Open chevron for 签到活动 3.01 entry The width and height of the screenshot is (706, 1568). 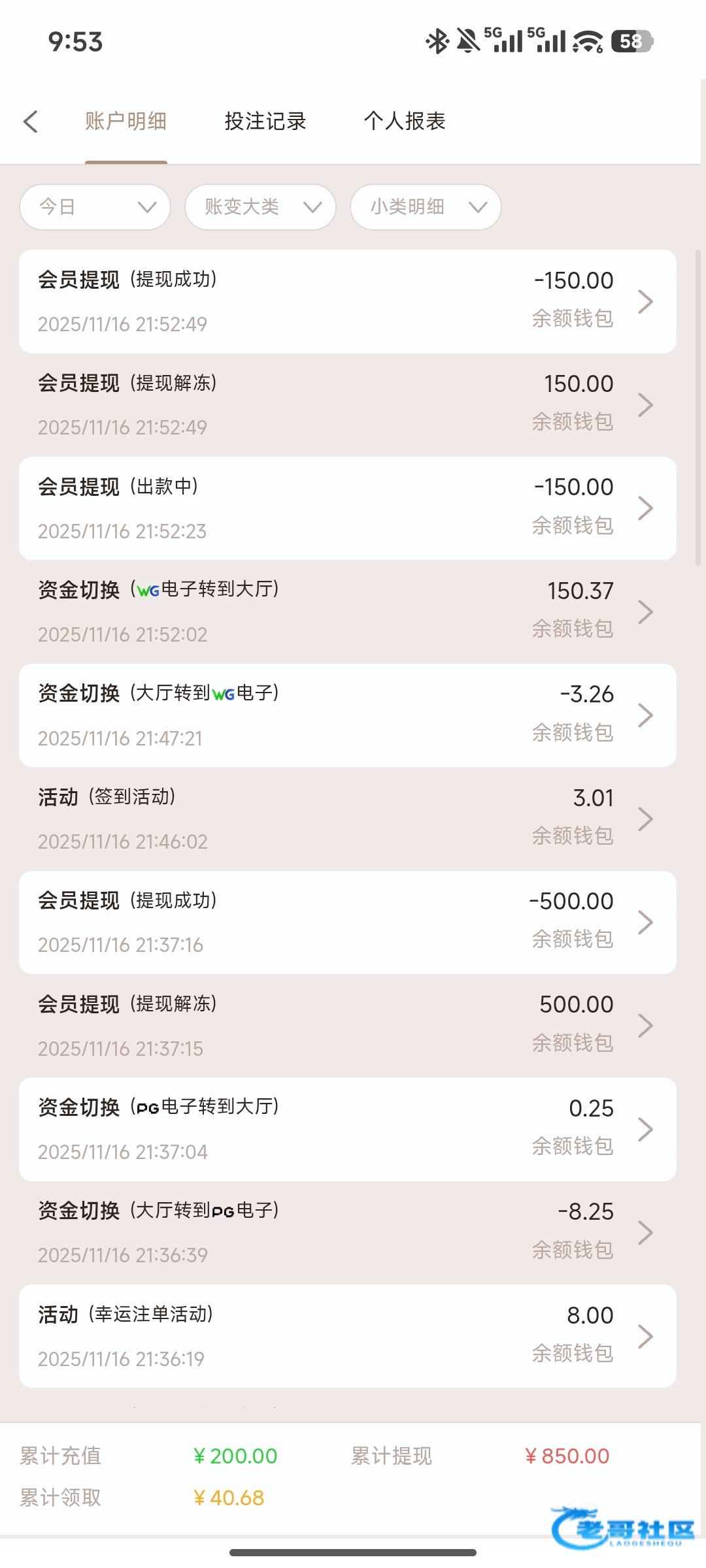[x=645, y=819]
